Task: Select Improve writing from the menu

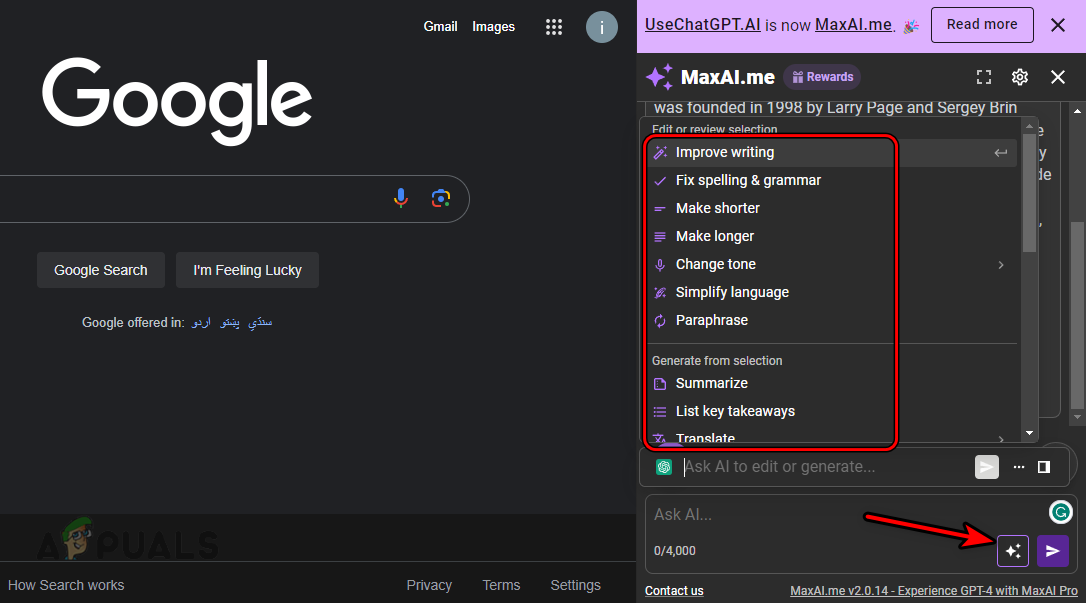Action: (x=725, y=152)
